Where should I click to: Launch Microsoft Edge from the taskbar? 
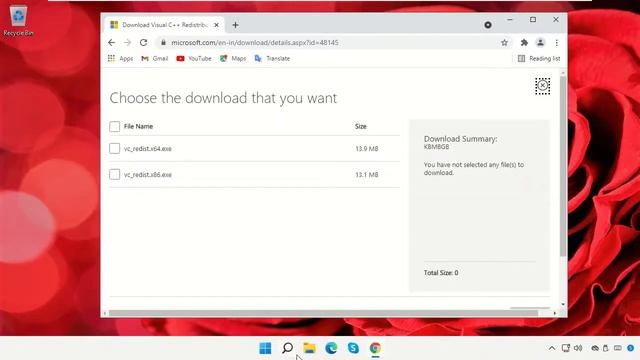point(331,348)
